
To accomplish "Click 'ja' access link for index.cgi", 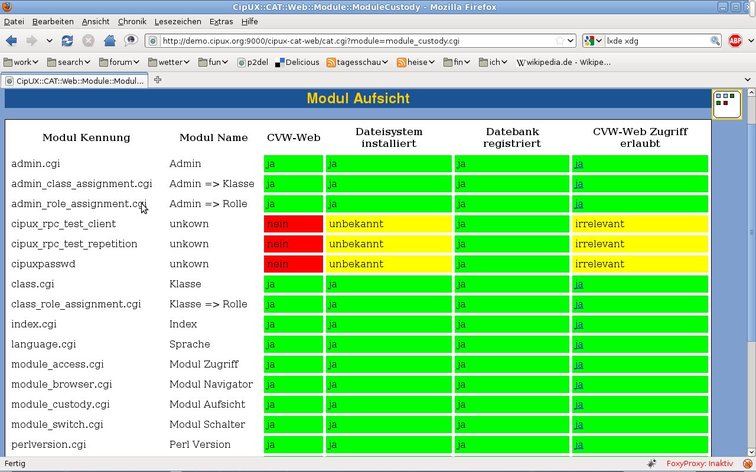I will click(x=579, y=324).
